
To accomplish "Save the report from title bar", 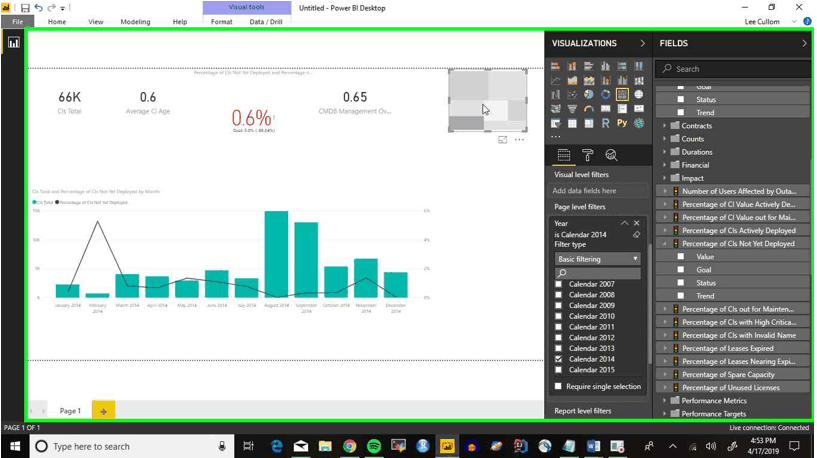I will tap(25, 8).
